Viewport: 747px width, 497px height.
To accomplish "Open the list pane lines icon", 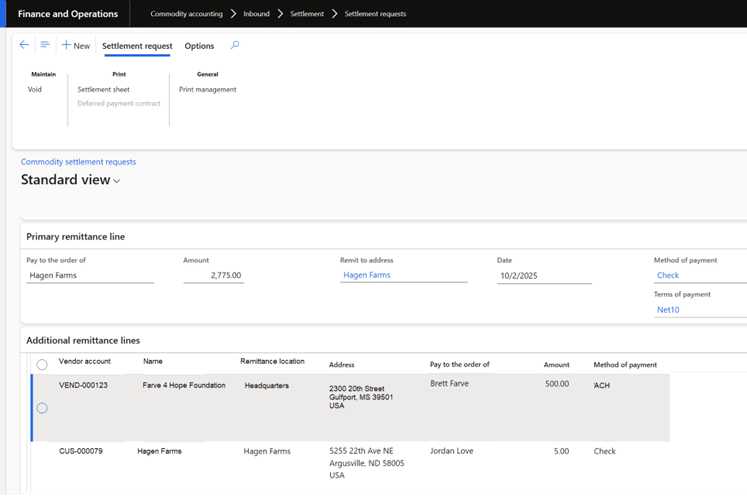I will (45, 45).
